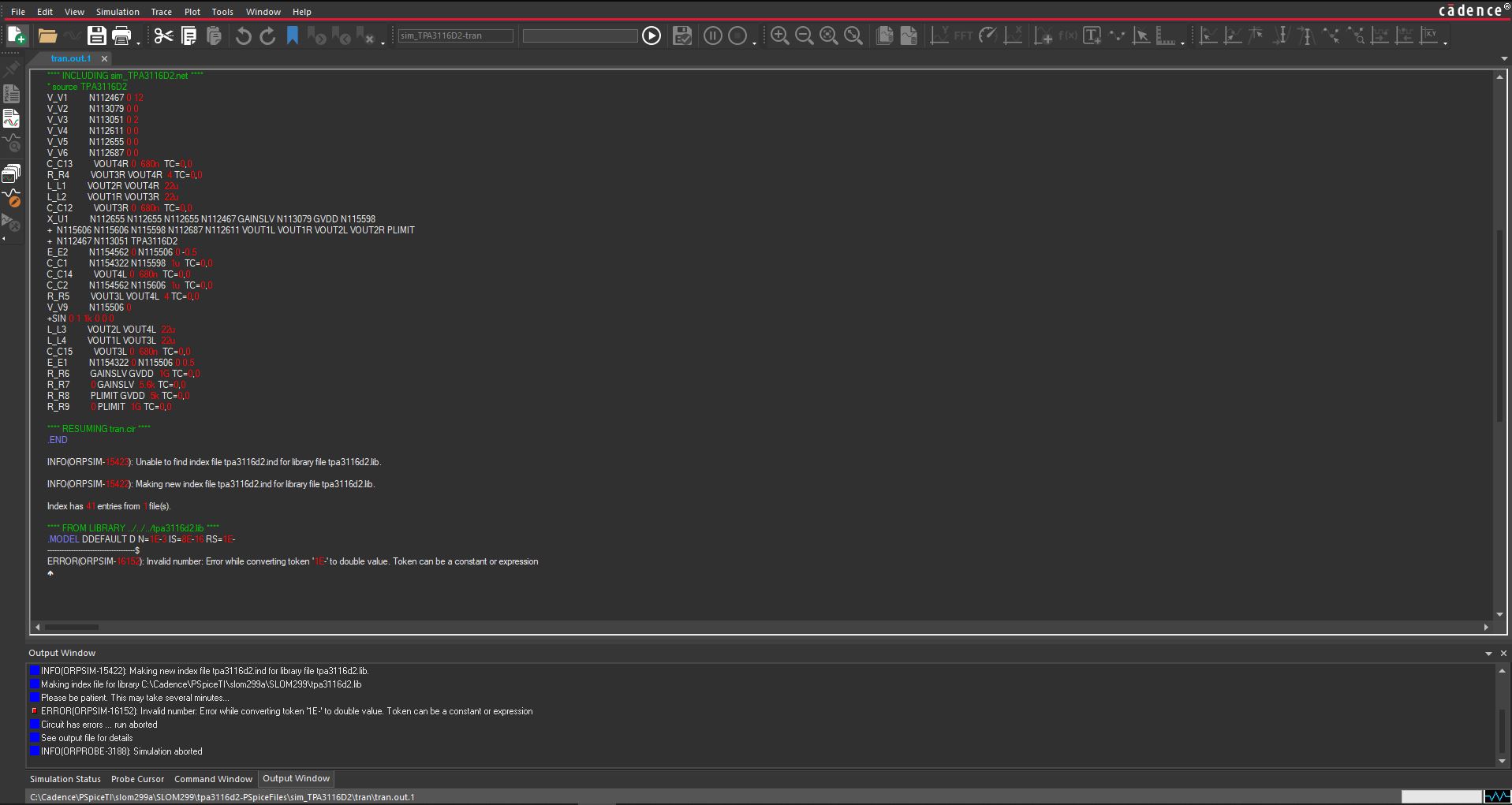Print the output file
The height and width of the screenshot is (805, 1512).
point(121,35)
